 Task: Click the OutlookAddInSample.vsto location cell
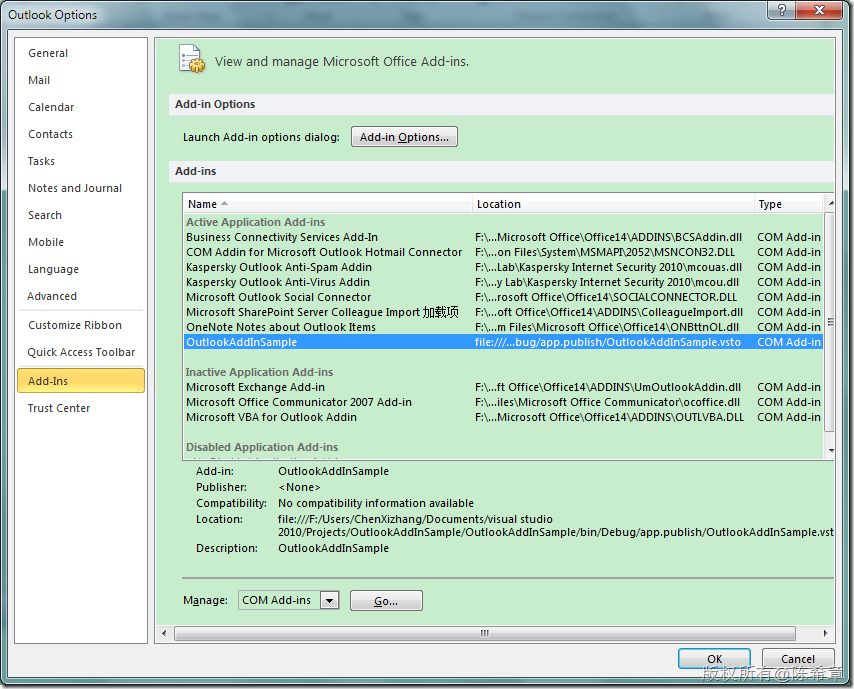608,342
